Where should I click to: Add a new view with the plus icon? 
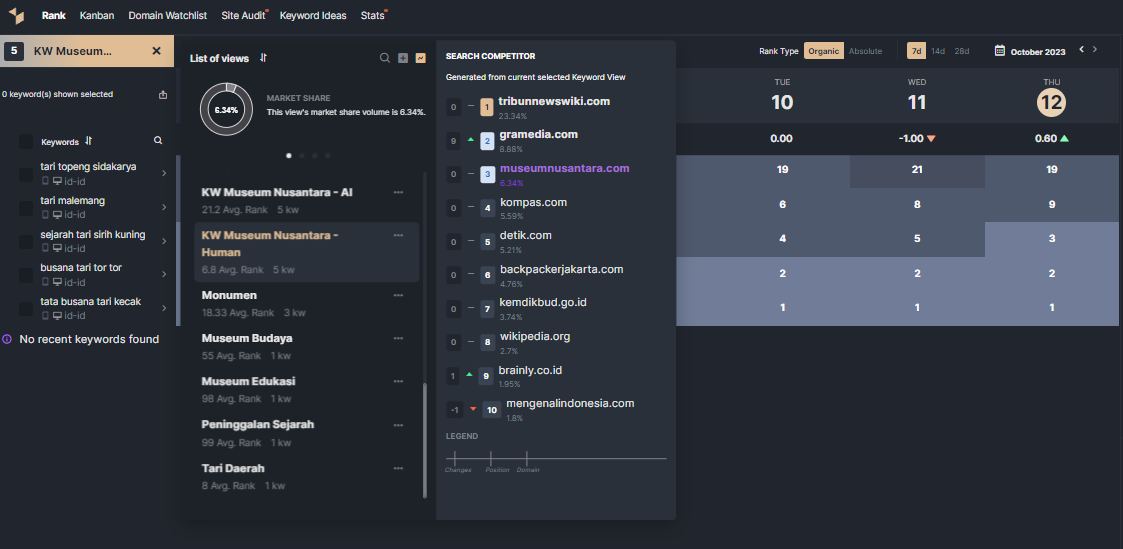(x=403, y=58)
